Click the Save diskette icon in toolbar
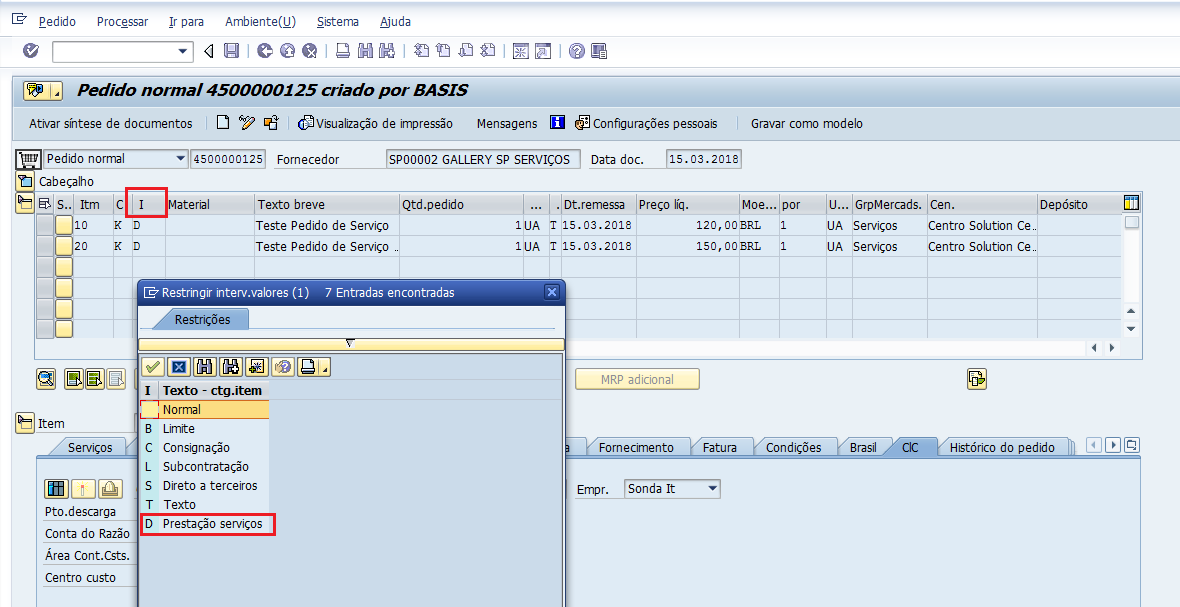1180x607 pixels. tap(231, 51)
